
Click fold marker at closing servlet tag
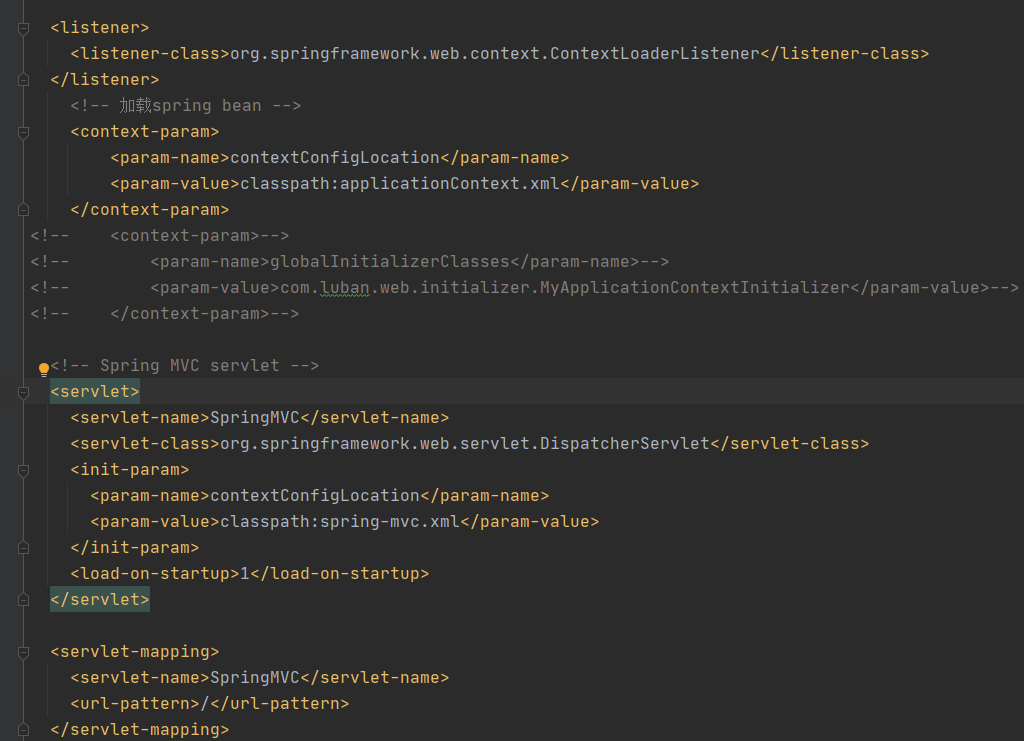point(24,600)
